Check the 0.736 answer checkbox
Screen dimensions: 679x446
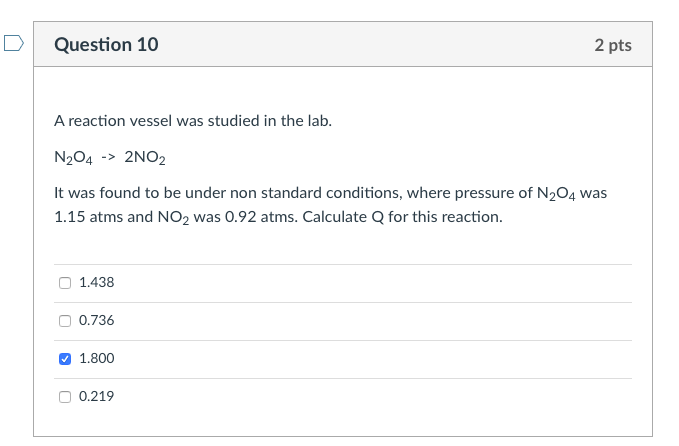pyautogui.click(x=65, y=321)
